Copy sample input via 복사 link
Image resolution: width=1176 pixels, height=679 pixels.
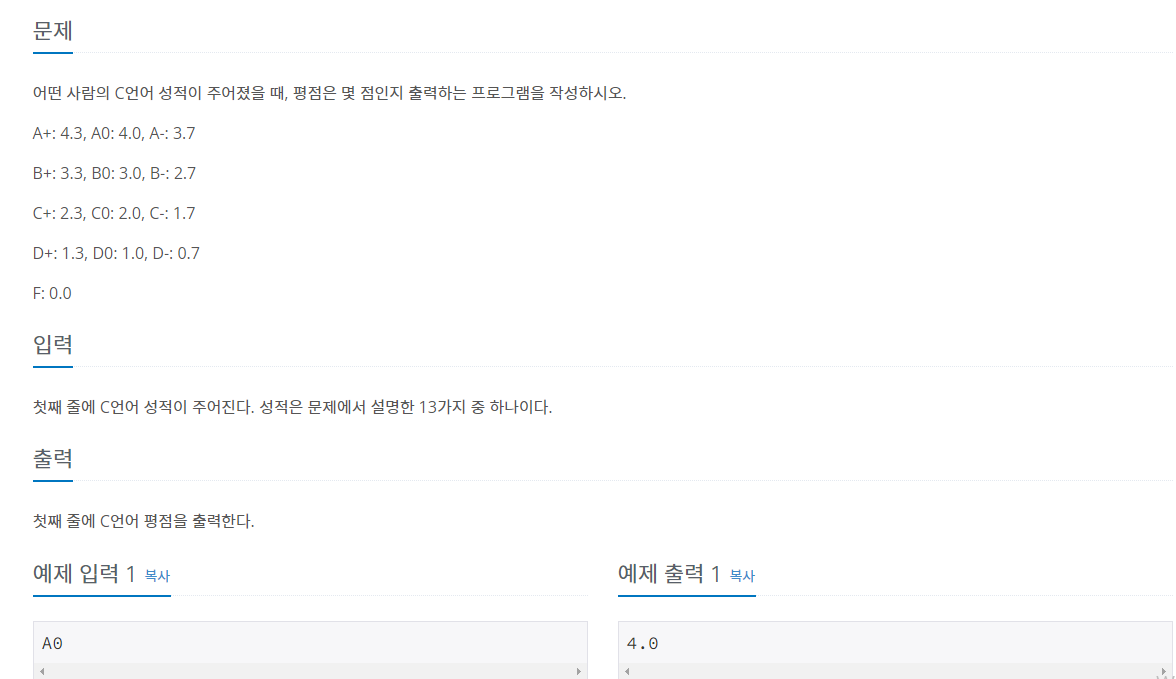click(157, 575)
